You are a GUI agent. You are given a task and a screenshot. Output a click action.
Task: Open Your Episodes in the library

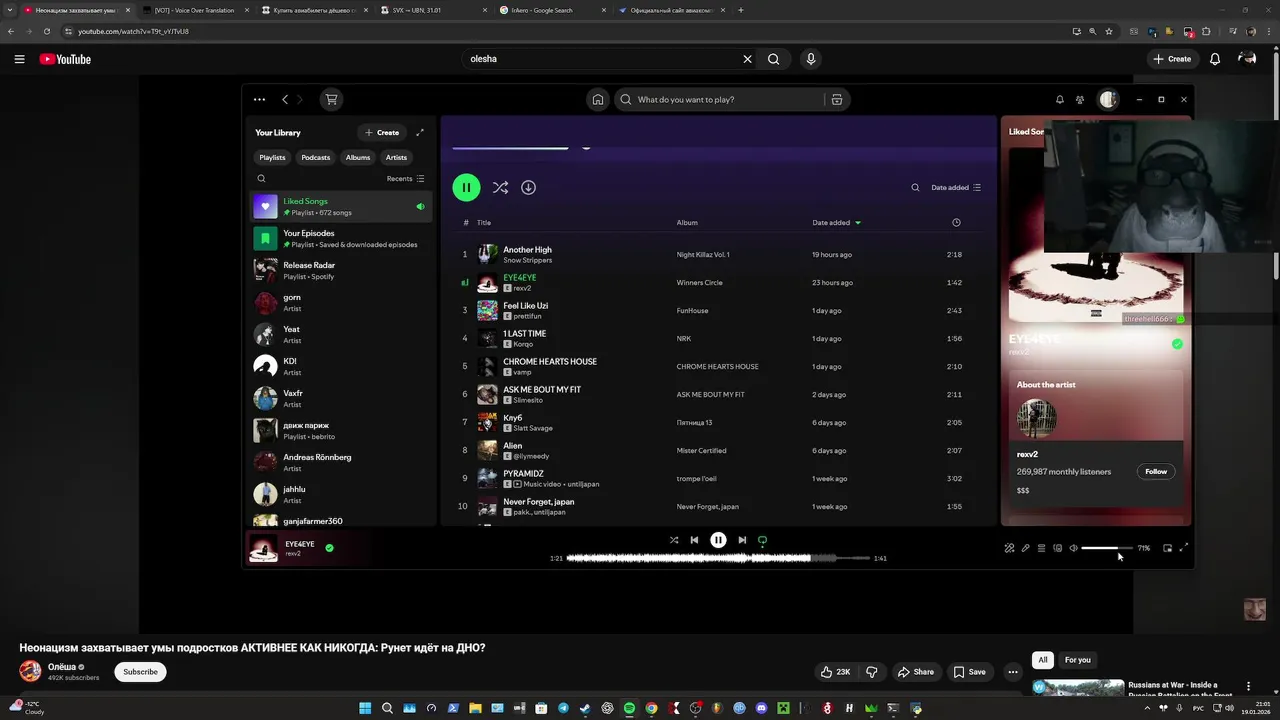[x=340, y=239]
